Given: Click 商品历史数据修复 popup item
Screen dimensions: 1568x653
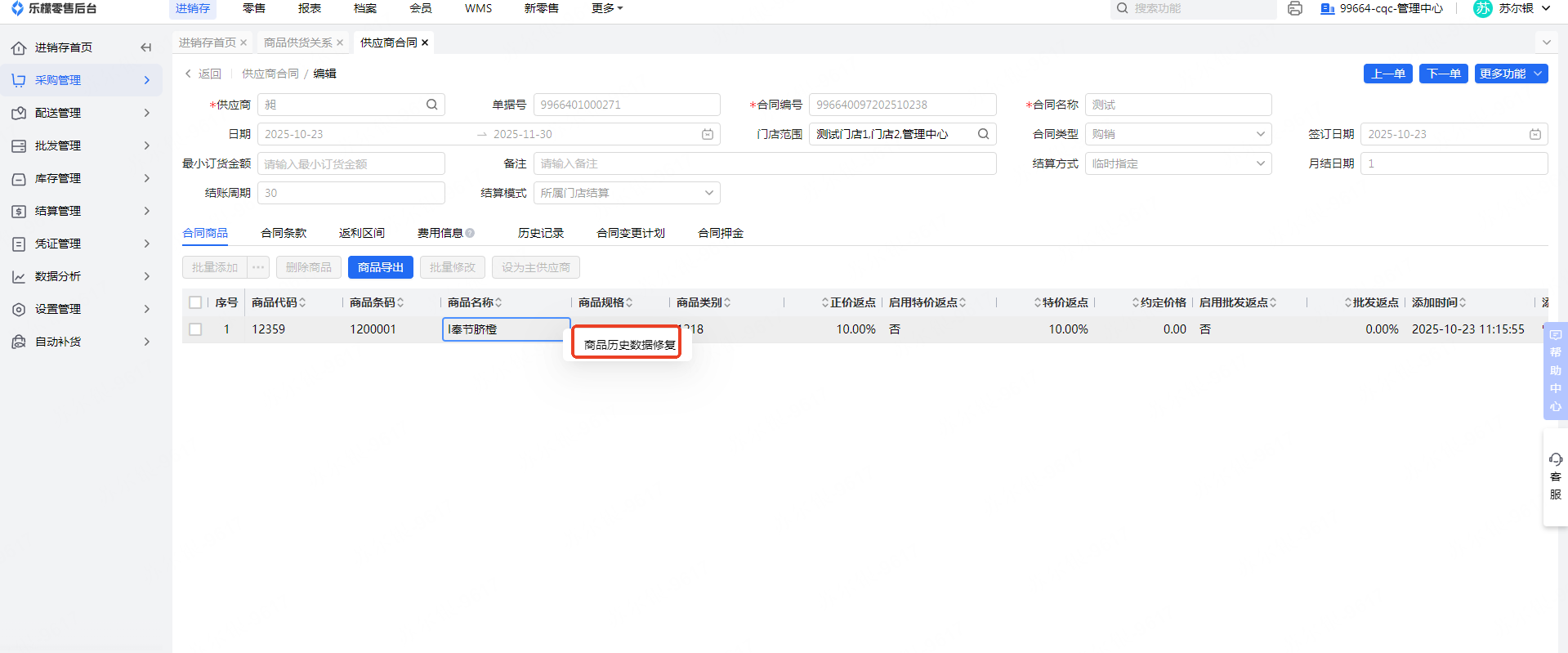Looking at the screenshot, I should 630,345.
